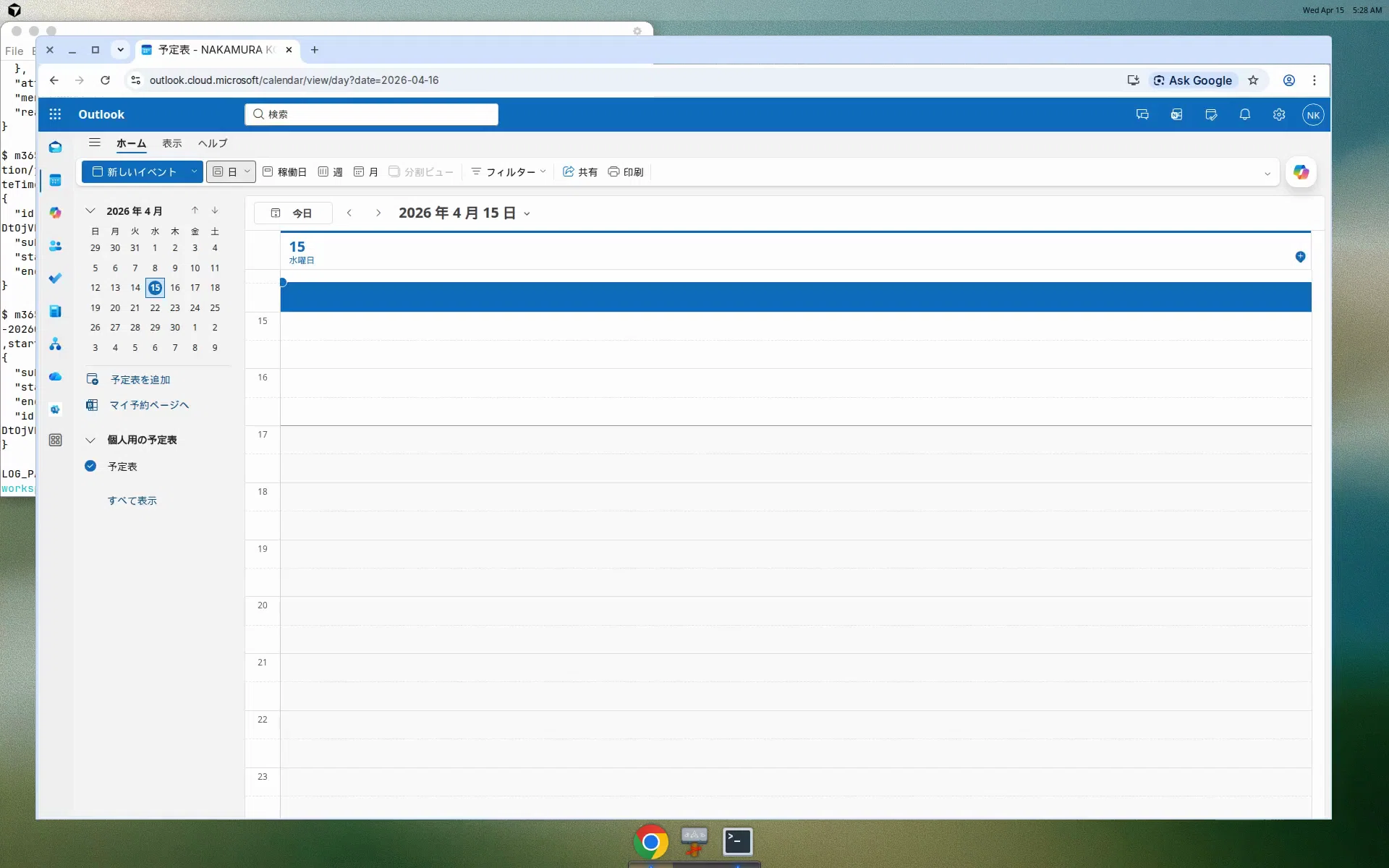1389x868 pixels.
Task: Open To Do checkmark in sidebar
Action: coord(55,278)
